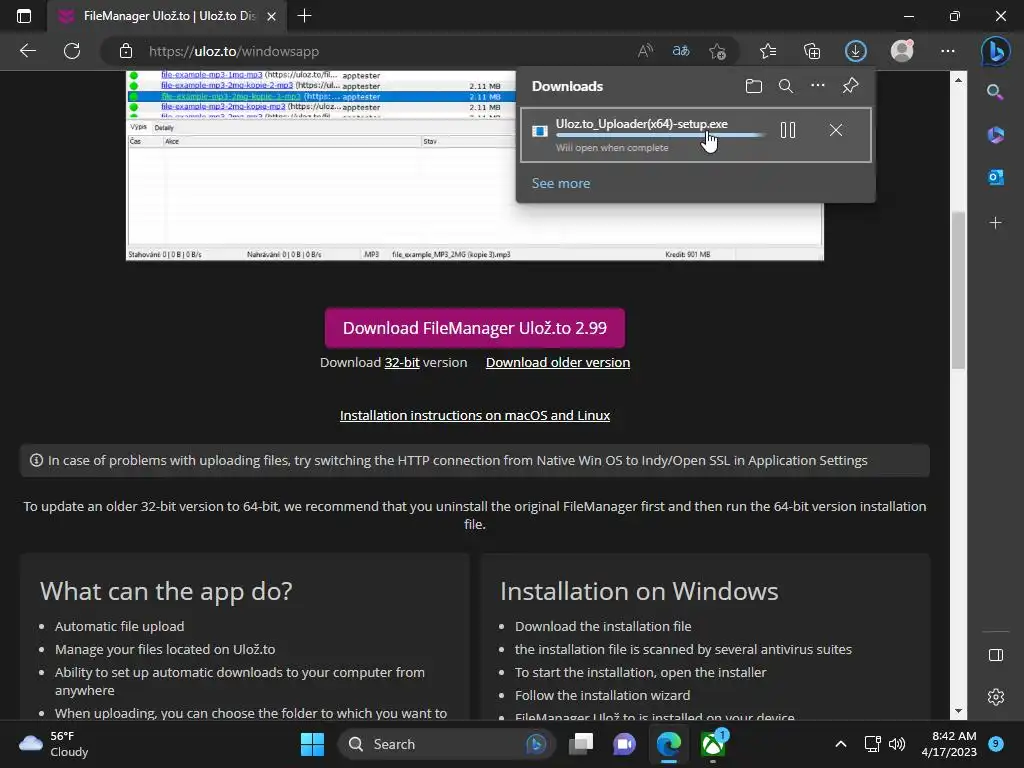Viewport: 1024px width, 768px height.
Task: Click the translate page icon
Action: click(680, 51)
